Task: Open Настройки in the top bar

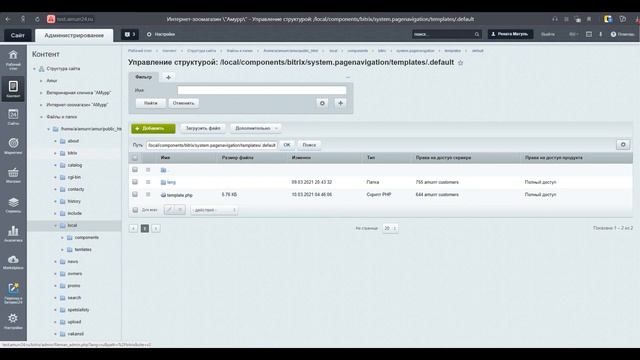Action: 161,34
